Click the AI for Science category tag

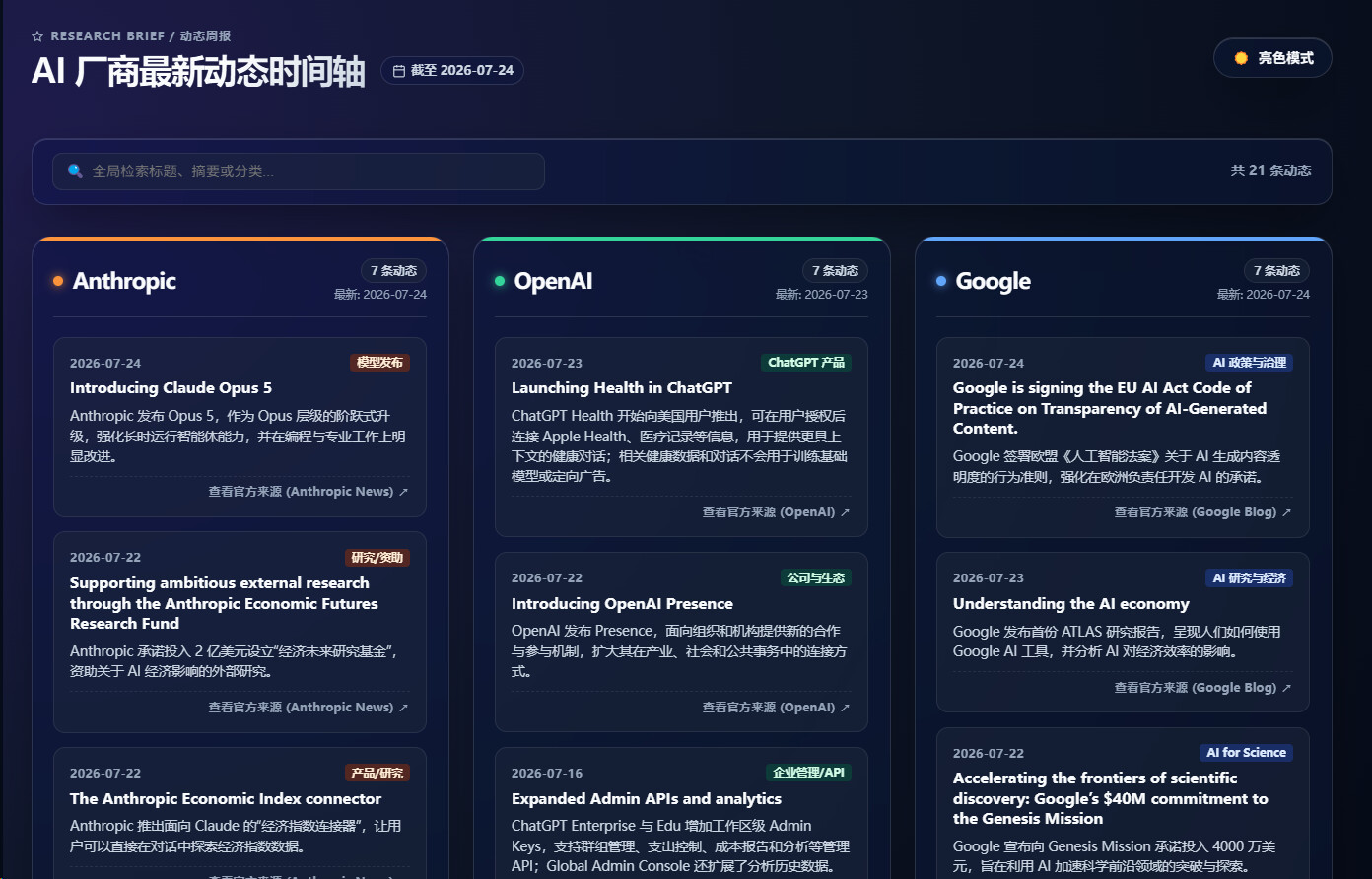(1247, 753)
